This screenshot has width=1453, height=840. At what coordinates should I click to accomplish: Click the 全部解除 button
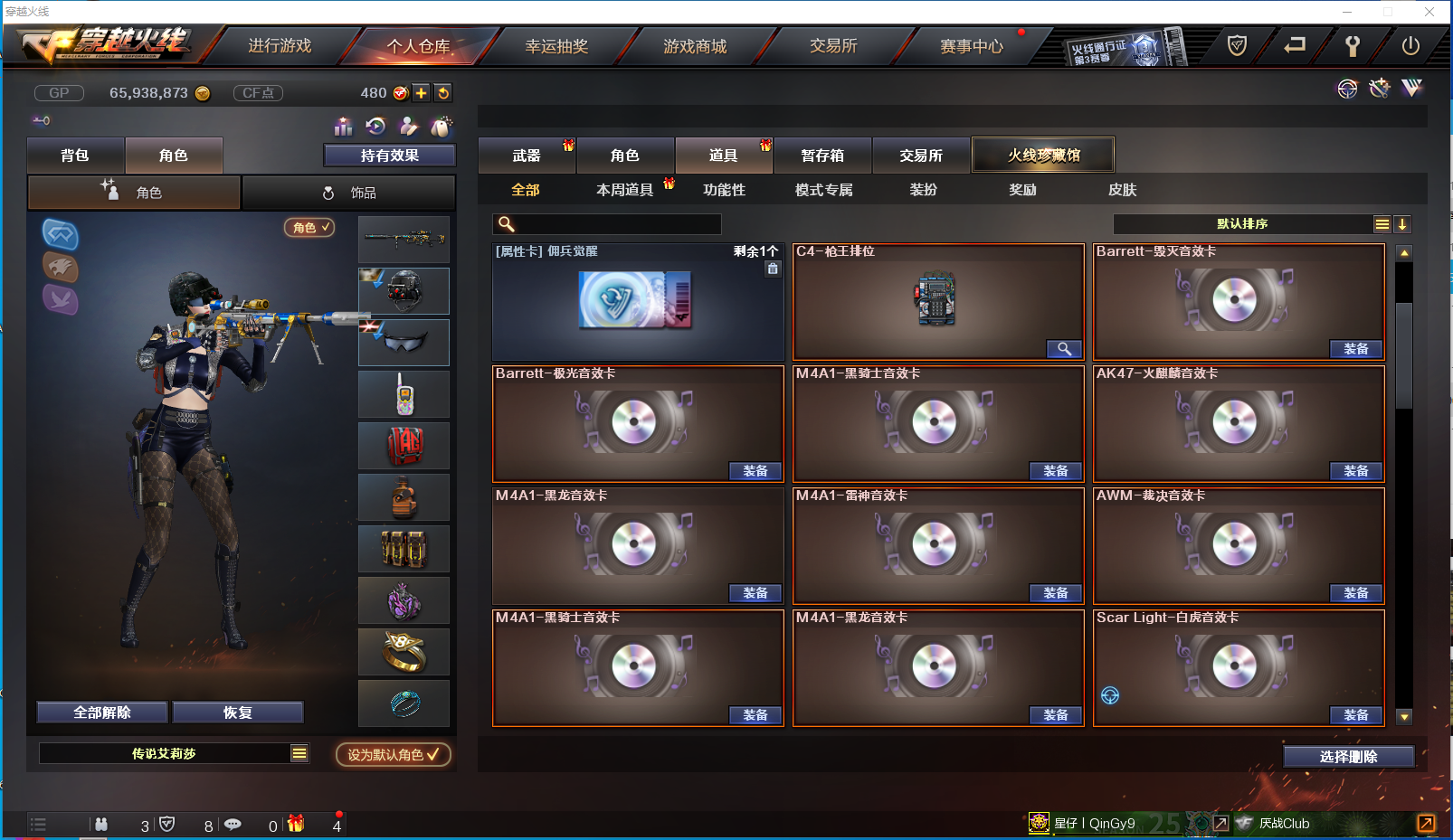(102, 713)
